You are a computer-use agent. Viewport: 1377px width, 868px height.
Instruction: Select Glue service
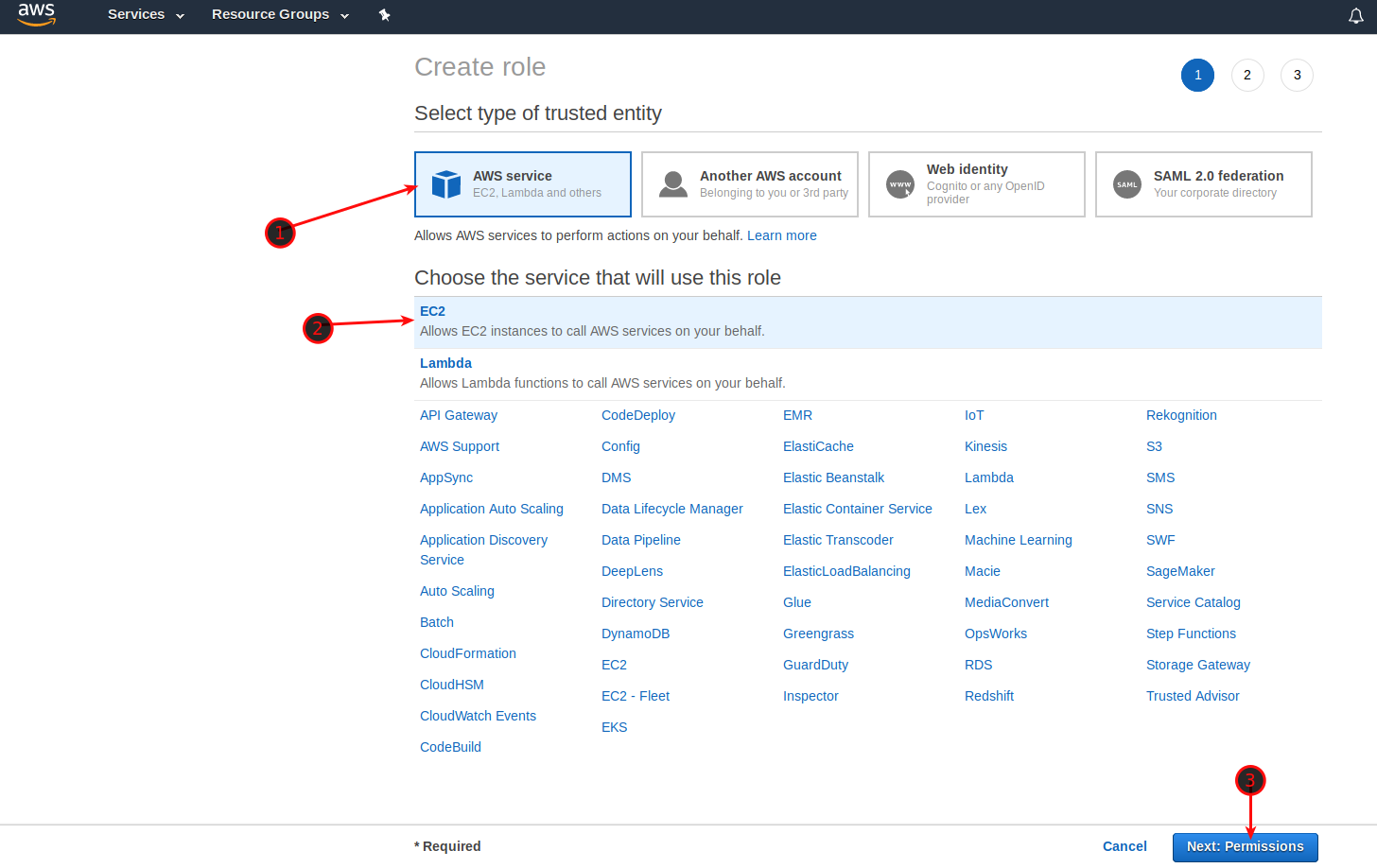coord(797,602)
